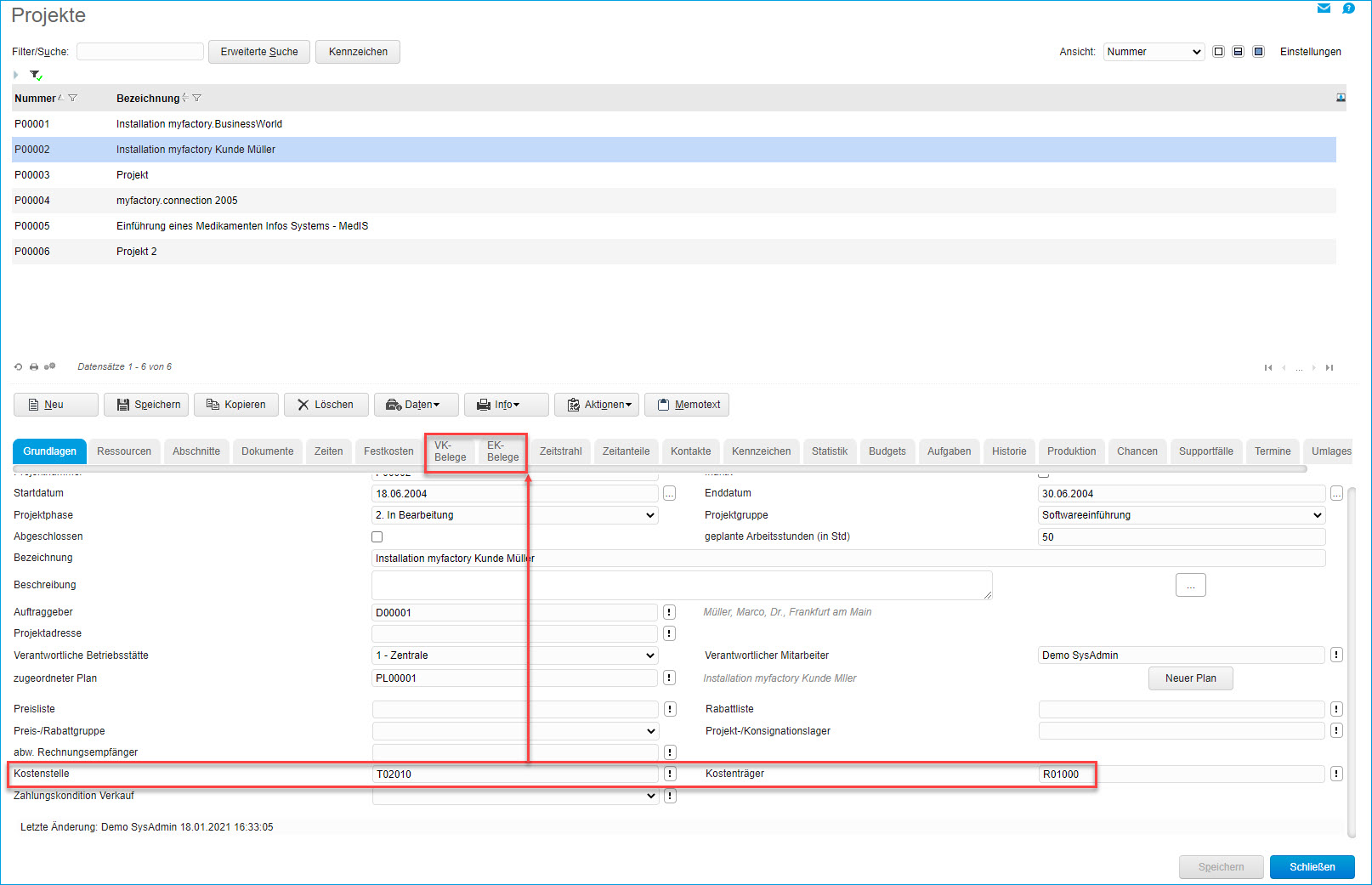Click lookup icon beside Kostenstelle field

[670, 774]
